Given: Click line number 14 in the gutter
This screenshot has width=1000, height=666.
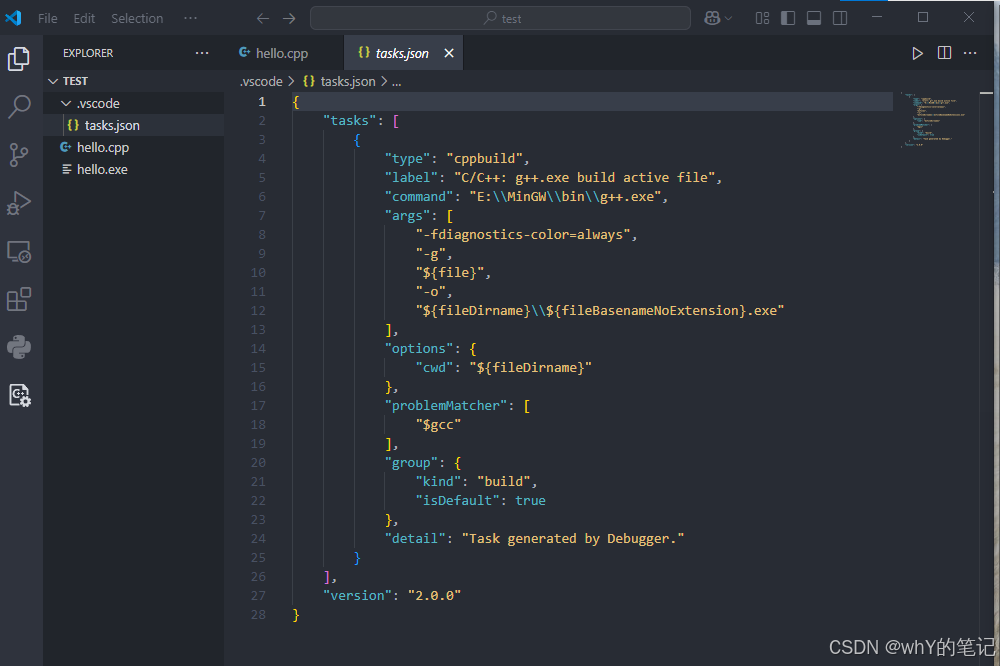Looking at the screenshot, I should [x=258, y=349].
